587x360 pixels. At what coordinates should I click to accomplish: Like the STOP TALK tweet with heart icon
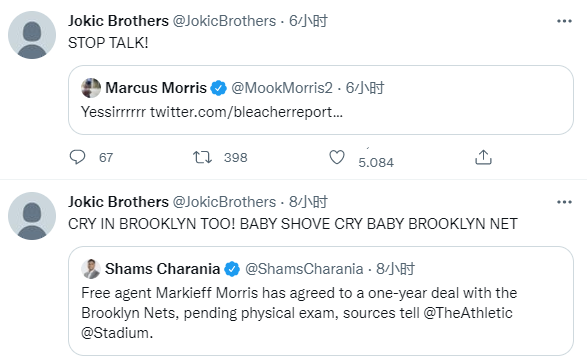click(x=337, y=157)
